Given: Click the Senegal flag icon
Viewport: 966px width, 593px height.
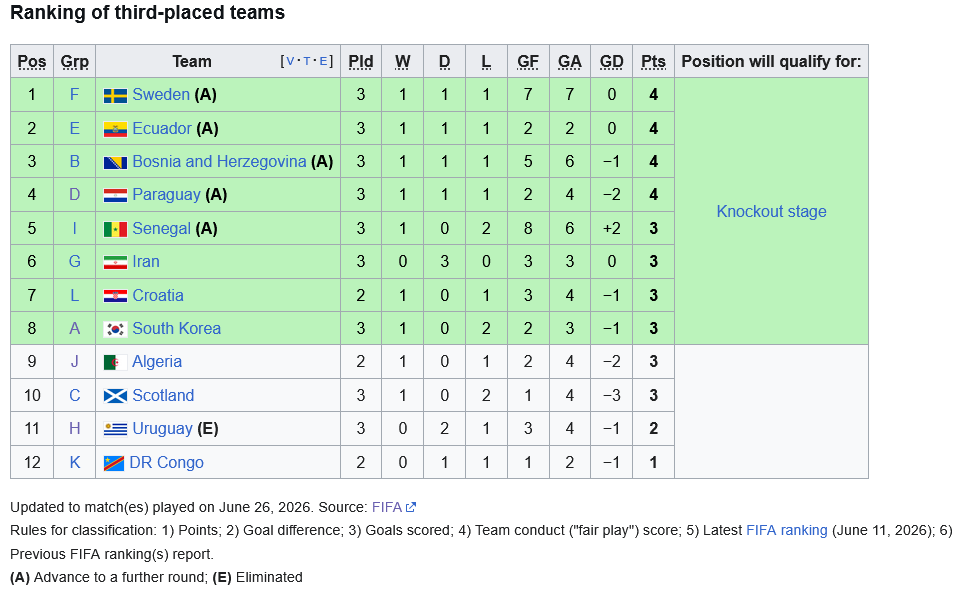Looking at the screenshot, I should click(x=115, y=229).
